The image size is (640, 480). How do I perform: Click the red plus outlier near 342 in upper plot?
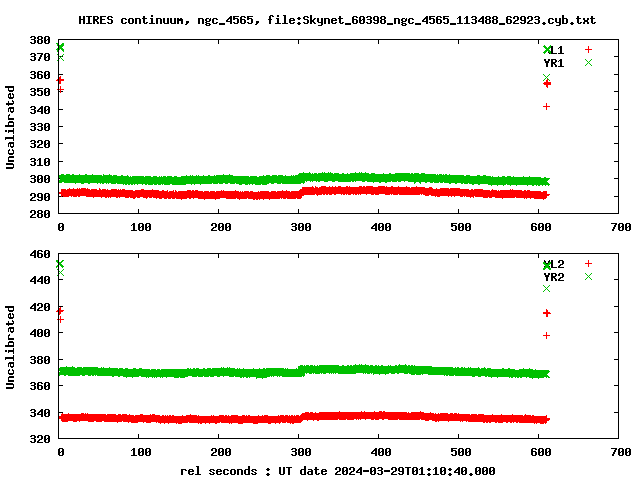(x=547, y=107)
